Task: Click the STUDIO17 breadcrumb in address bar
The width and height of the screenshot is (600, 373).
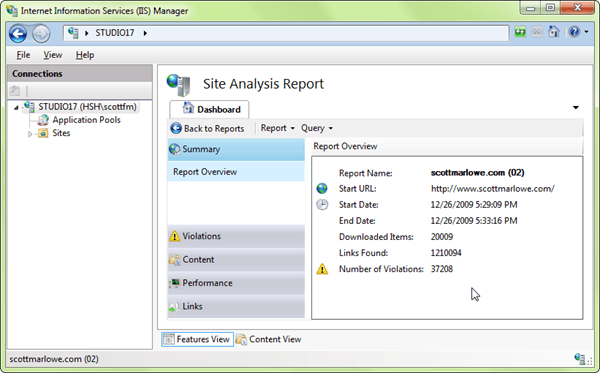Action: click(115, 33)
